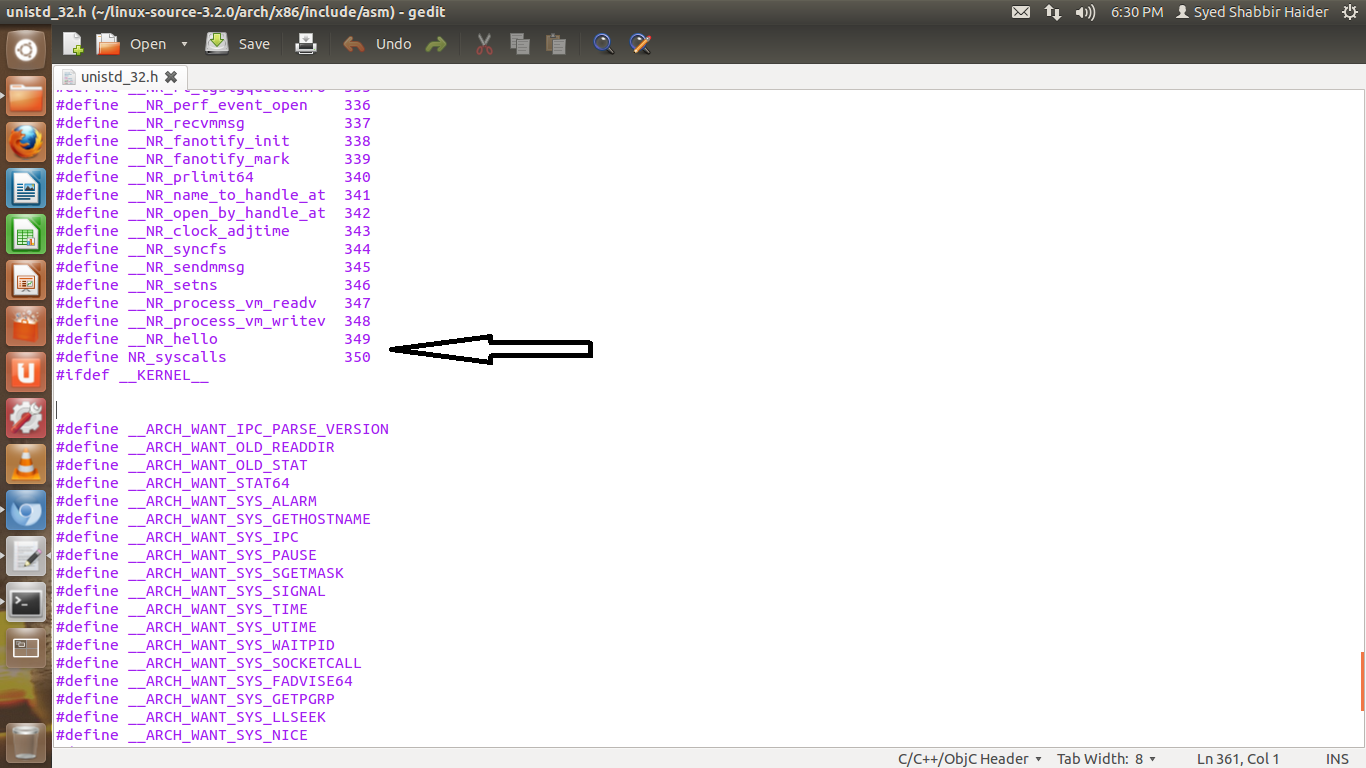
Task: Print the current document
Action: (x=305, y=43)
